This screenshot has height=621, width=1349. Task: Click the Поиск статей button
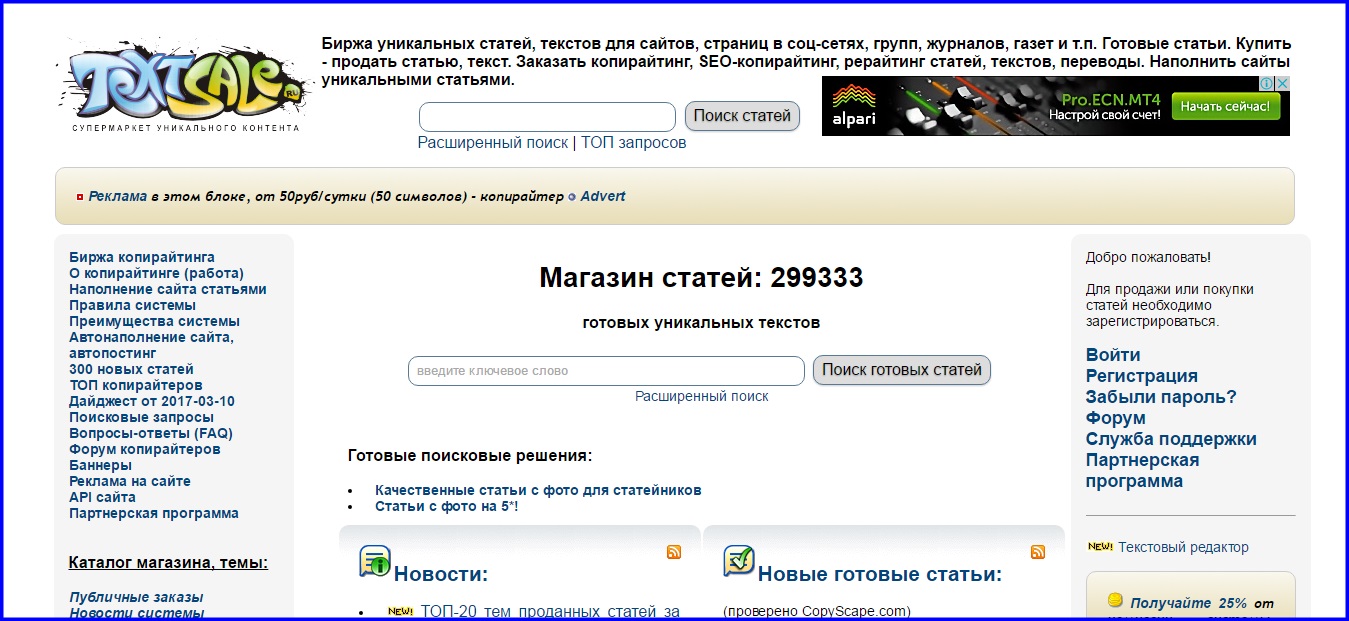pos(742,116)
